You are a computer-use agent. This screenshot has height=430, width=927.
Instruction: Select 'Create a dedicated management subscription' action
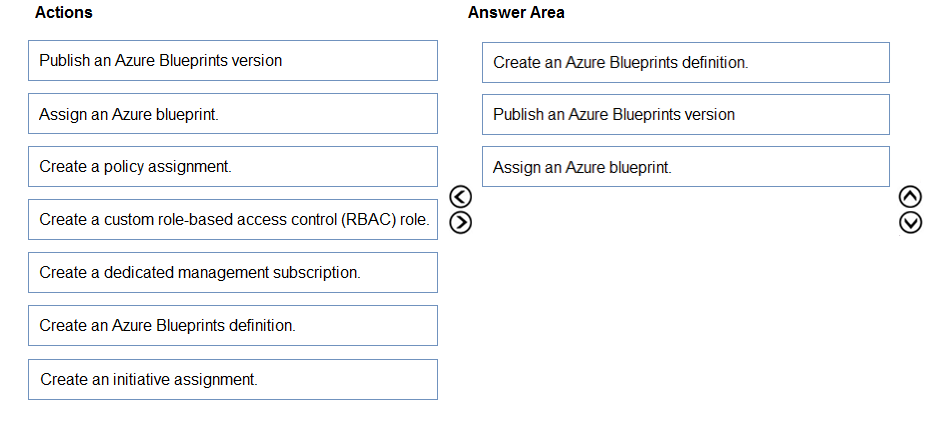[232, 273]
